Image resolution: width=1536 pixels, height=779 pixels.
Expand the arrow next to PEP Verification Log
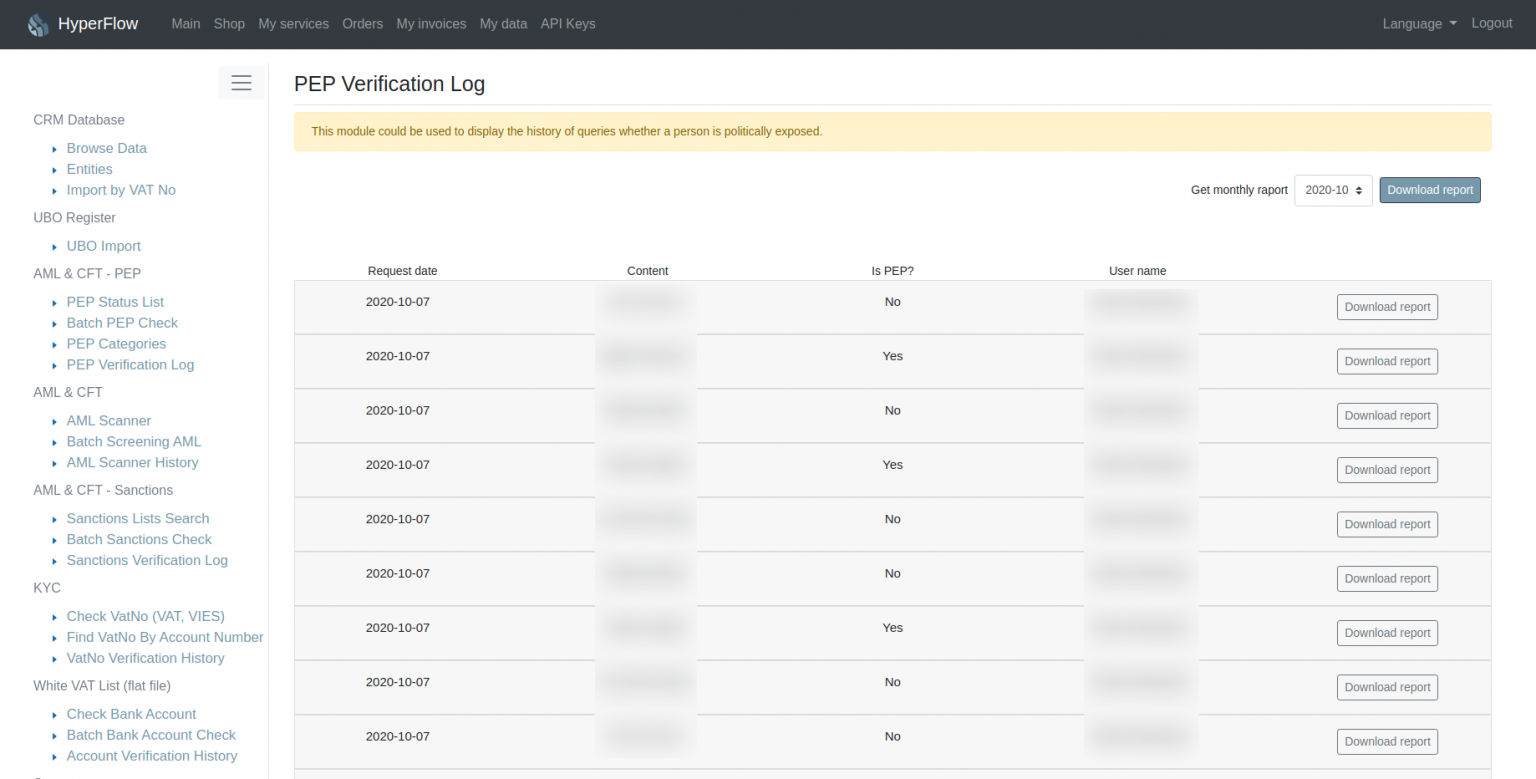point(55,365)
